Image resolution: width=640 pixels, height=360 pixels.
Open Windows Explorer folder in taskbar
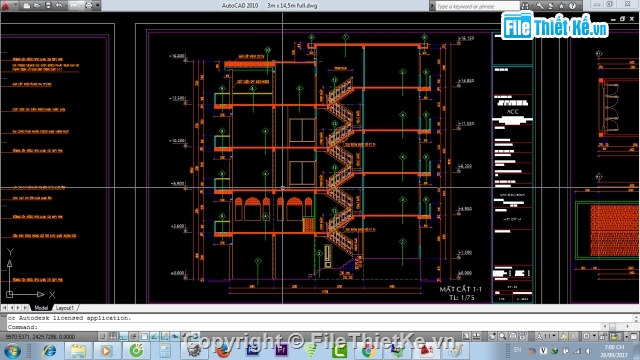point(78,351)
